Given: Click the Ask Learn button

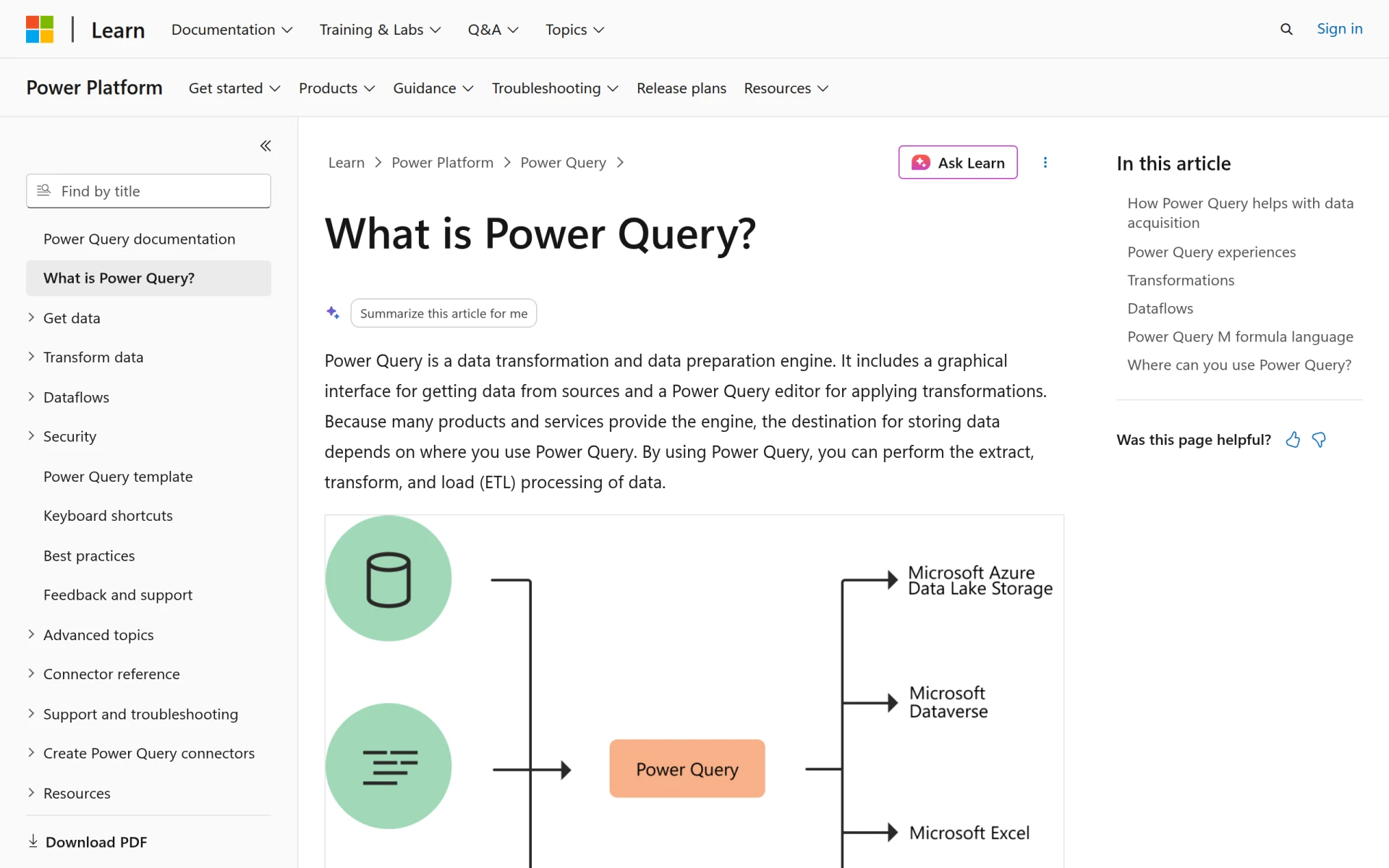Looking at the screenshot, I should tap(958, 163).
